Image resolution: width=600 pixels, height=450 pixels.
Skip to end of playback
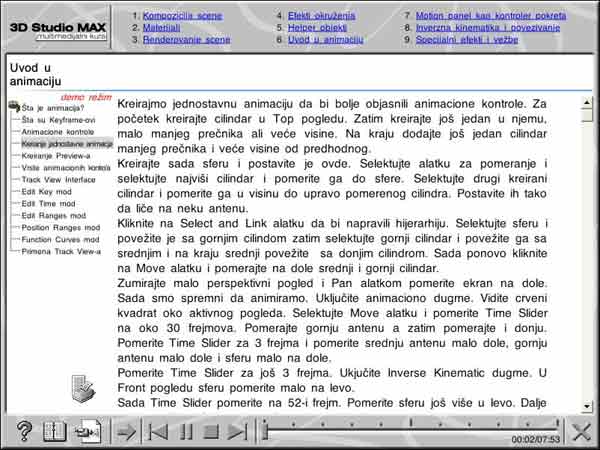pos(237,432)
